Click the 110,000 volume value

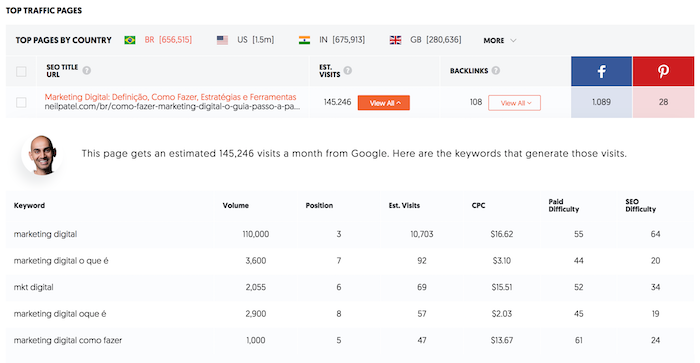click(256, 234)
